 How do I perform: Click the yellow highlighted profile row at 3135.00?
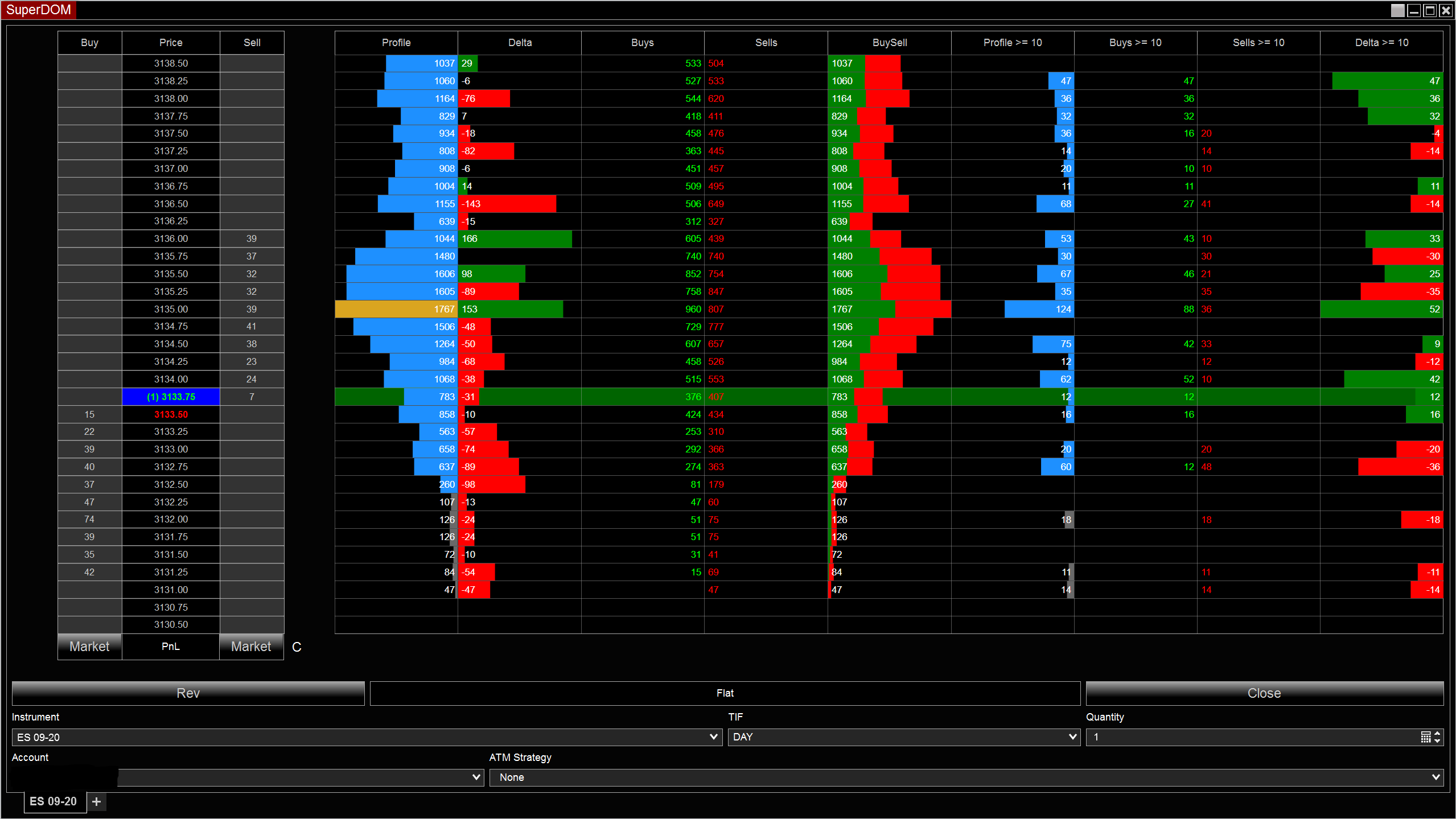click(396, 308)
